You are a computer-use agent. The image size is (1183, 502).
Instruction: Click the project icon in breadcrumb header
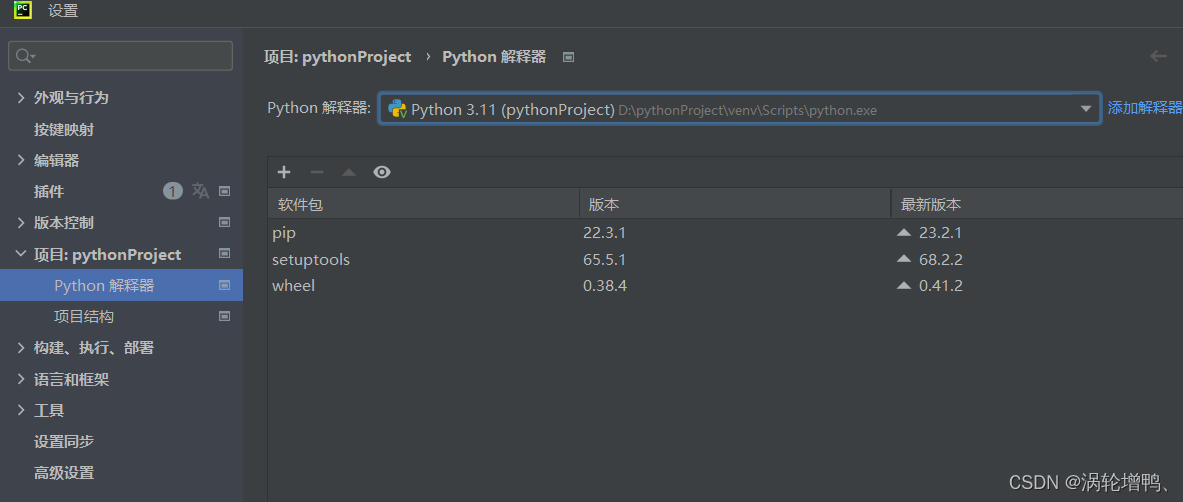click(569, 57)
